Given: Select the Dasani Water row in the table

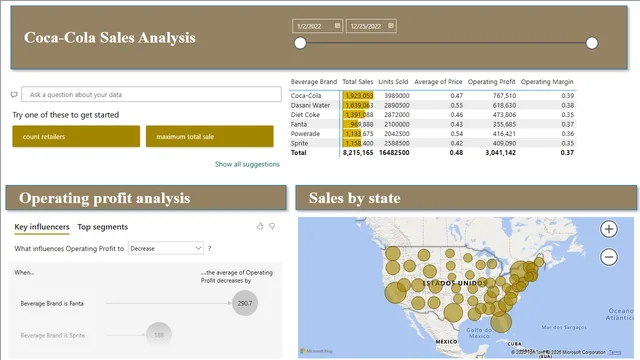Looking at the screenshot, I should click(432, 105).
